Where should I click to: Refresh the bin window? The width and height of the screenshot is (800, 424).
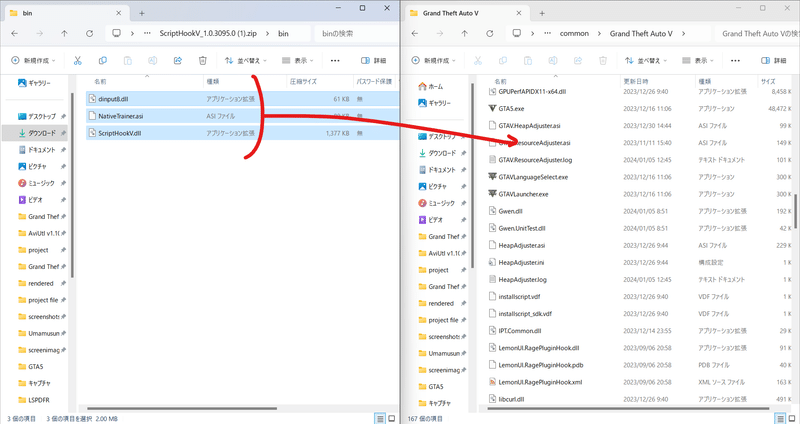(89, 34)
